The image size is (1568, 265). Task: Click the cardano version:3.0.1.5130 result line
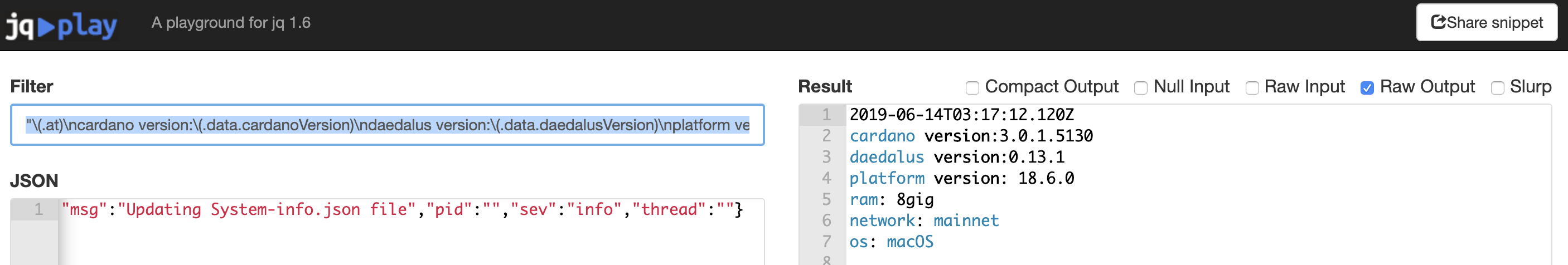pos(971,136)
